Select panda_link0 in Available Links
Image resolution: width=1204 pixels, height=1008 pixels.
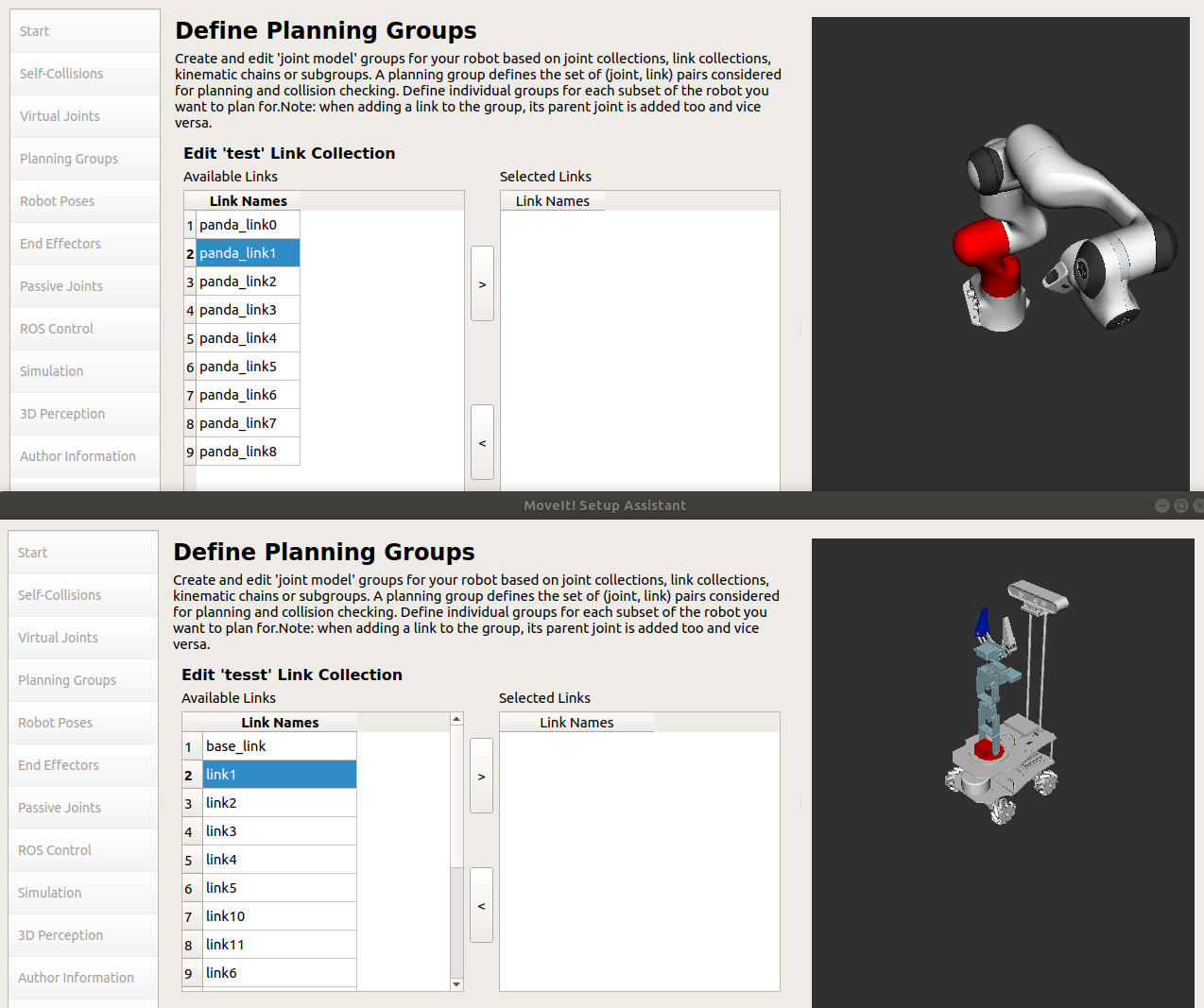click(x=249, y=225)
